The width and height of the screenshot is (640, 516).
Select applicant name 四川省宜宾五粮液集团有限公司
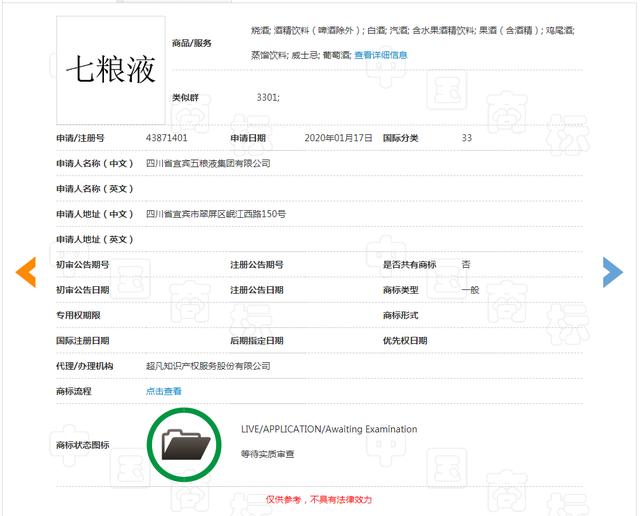click(208, 163)
